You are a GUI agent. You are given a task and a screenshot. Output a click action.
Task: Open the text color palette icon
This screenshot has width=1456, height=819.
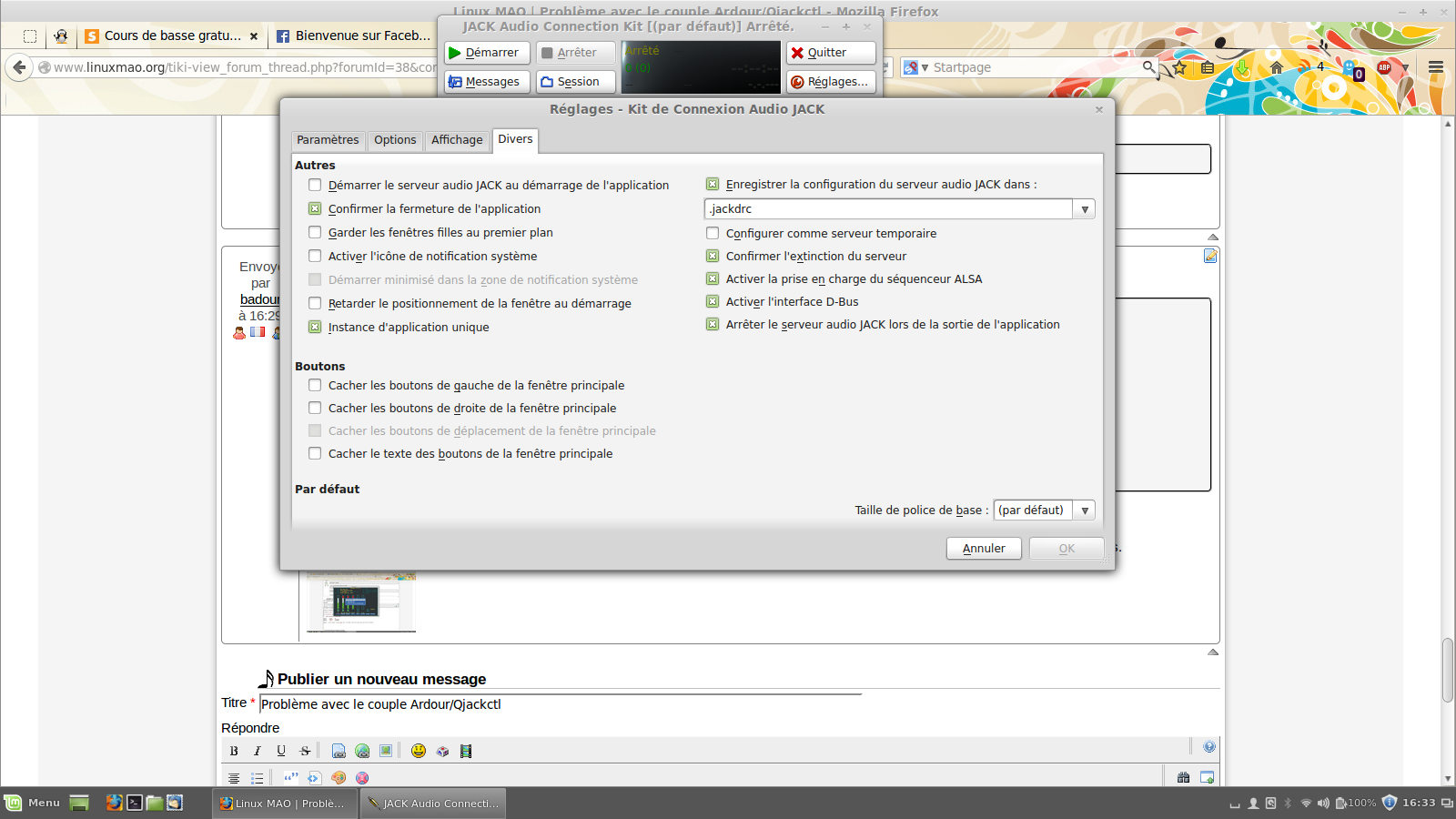pos(339,777)
